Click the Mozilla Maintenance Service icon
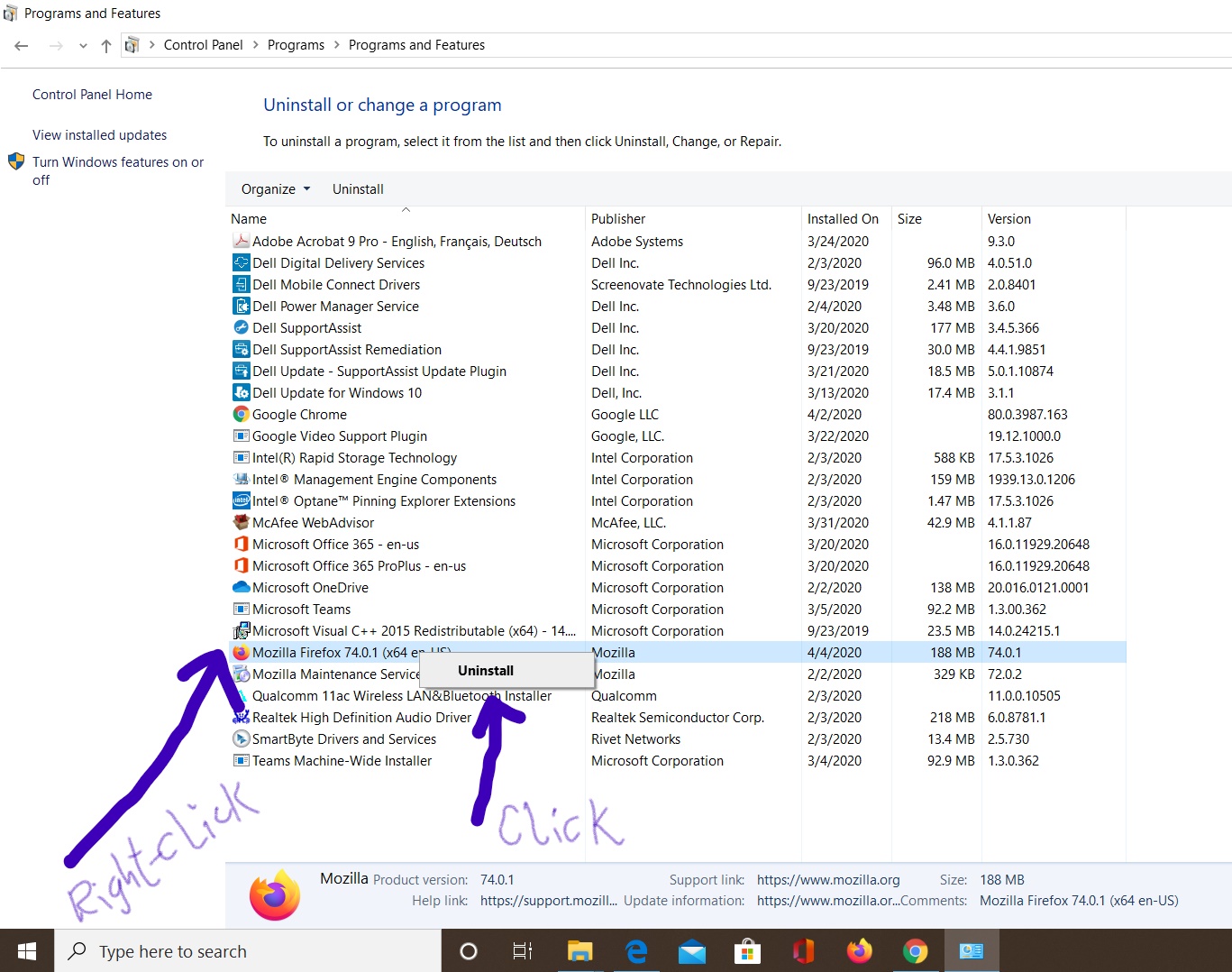Viewport: 1232px width, 972px height. 241,674
